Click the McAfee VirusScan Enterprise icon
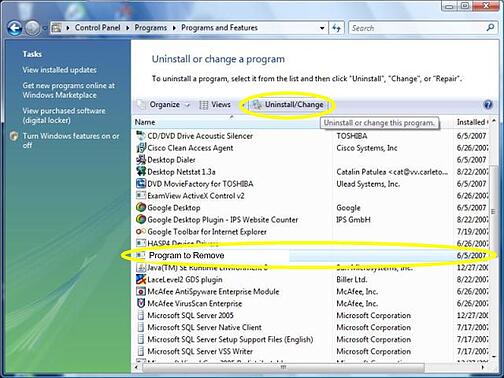This screenshot has width=504, height=378. 141,303
